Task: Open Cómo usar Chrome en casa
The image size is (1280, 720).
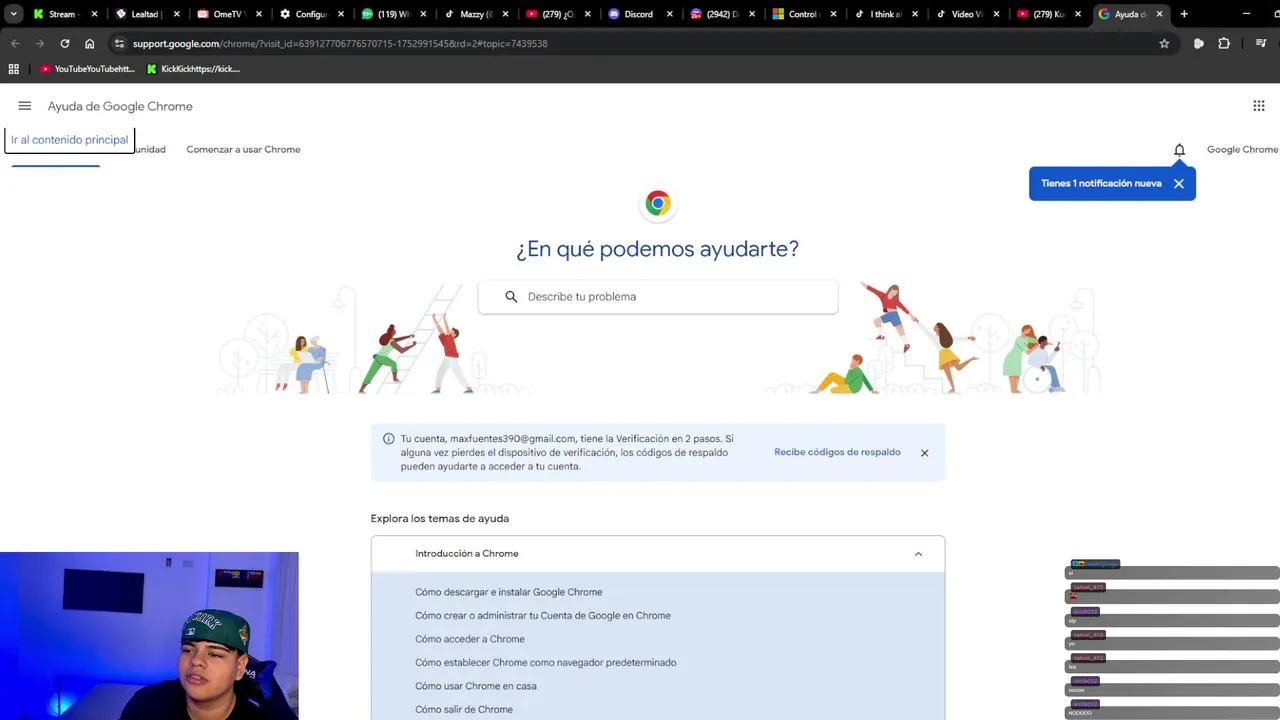Action: 476,686
